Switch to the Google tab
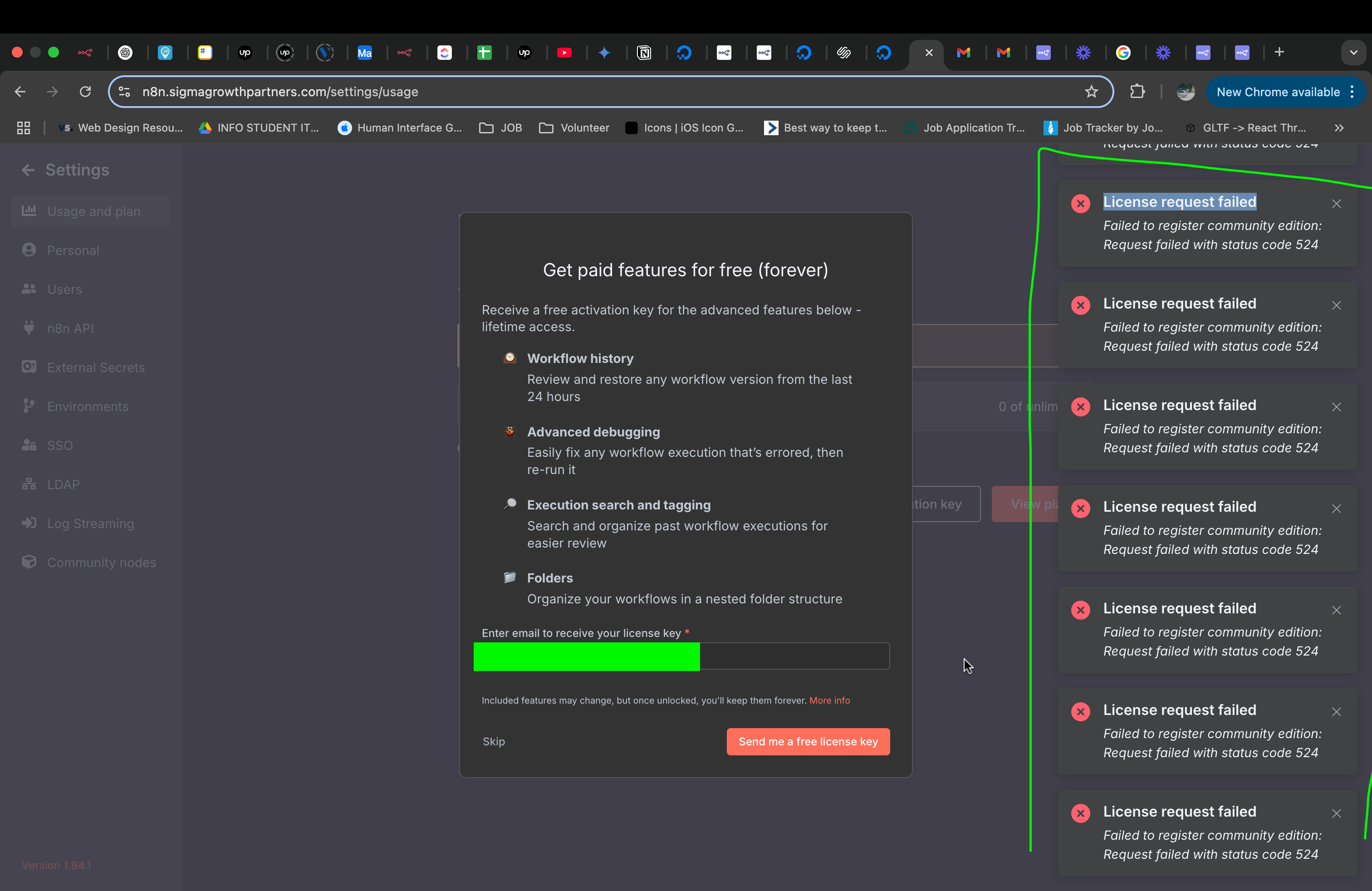Image resolution: width=1372 pixels, height=891 pixels. coord(1123,53)
